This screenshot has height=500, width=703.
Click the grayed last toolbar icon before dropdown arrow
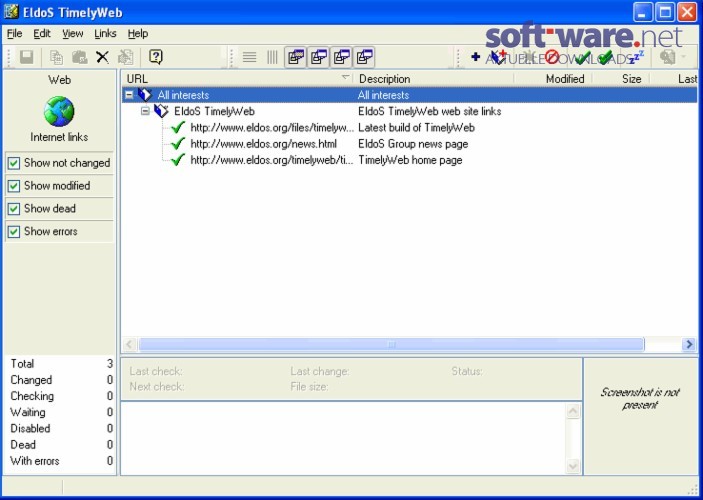point(668,57)
